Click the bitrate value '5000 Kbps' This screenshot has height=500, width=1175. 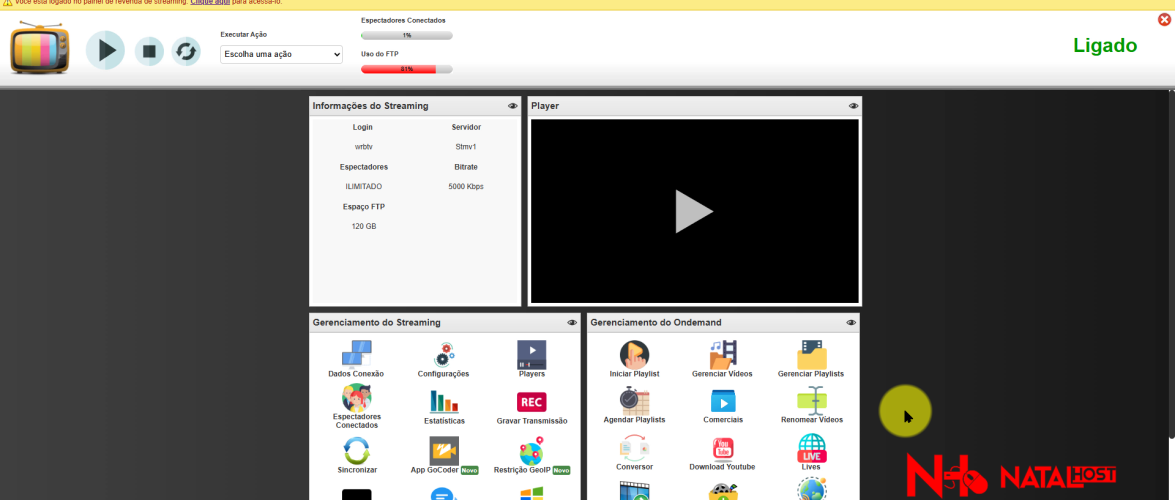tap(465, 187)
